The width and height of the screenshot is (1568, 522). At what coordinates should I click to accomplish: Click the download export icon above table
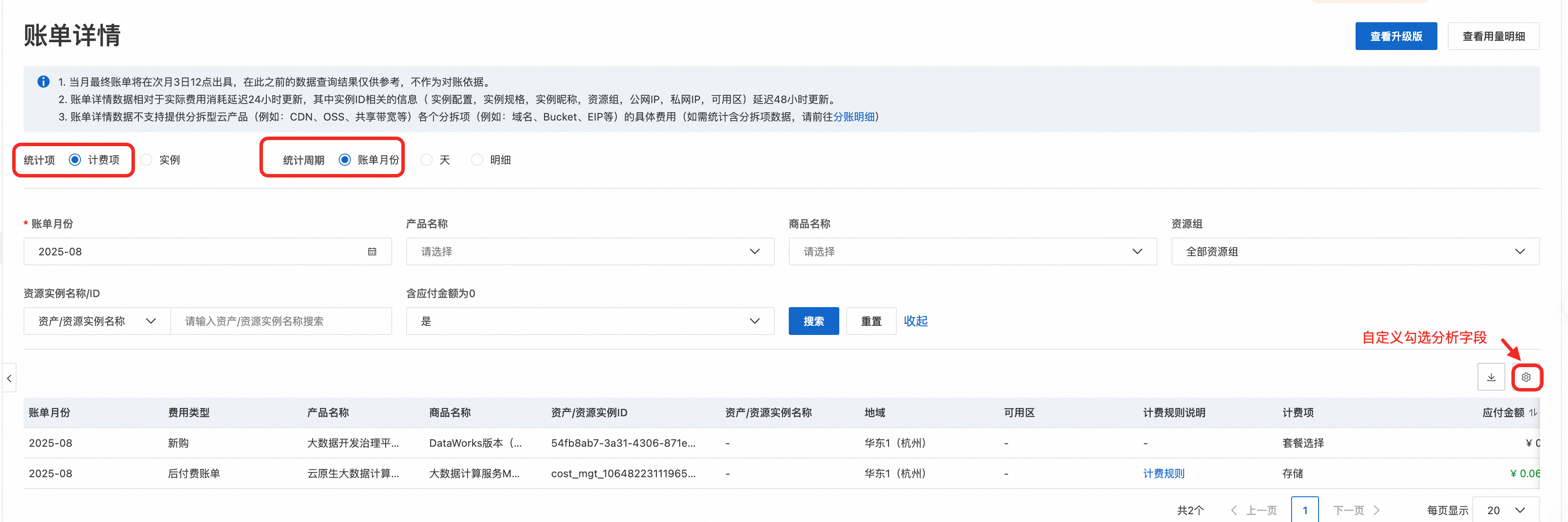tap(1491, 377)
